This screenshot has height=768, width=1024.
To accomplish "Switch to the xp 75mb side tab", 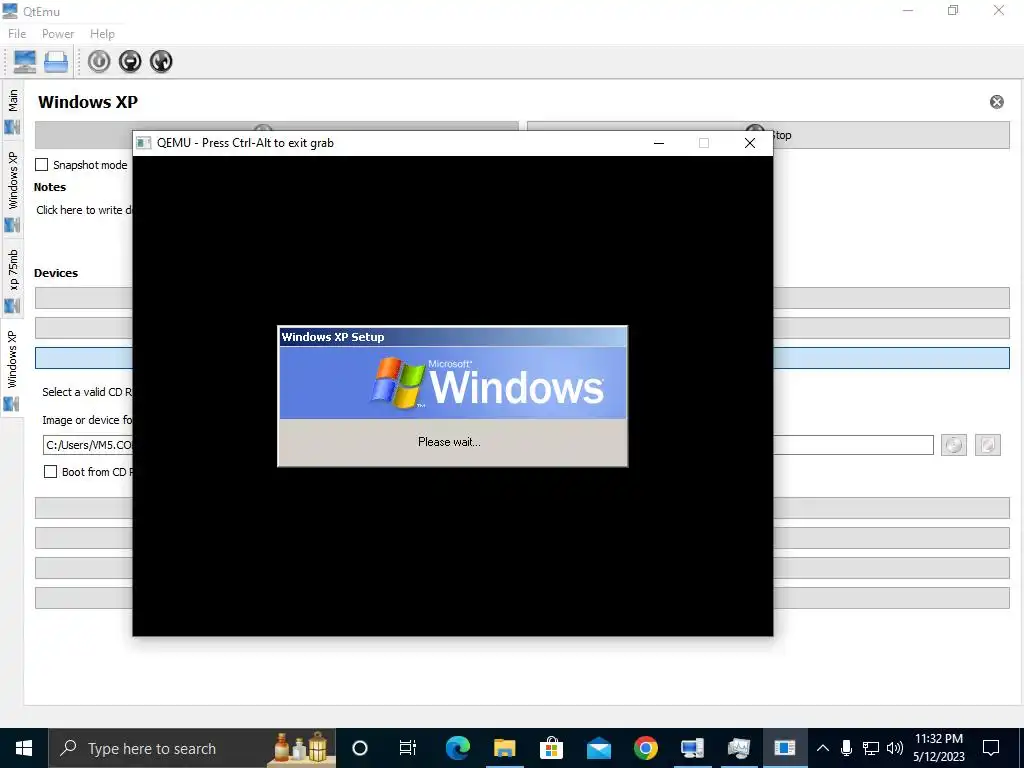I will pyautogui.click(x=12, y=280).
